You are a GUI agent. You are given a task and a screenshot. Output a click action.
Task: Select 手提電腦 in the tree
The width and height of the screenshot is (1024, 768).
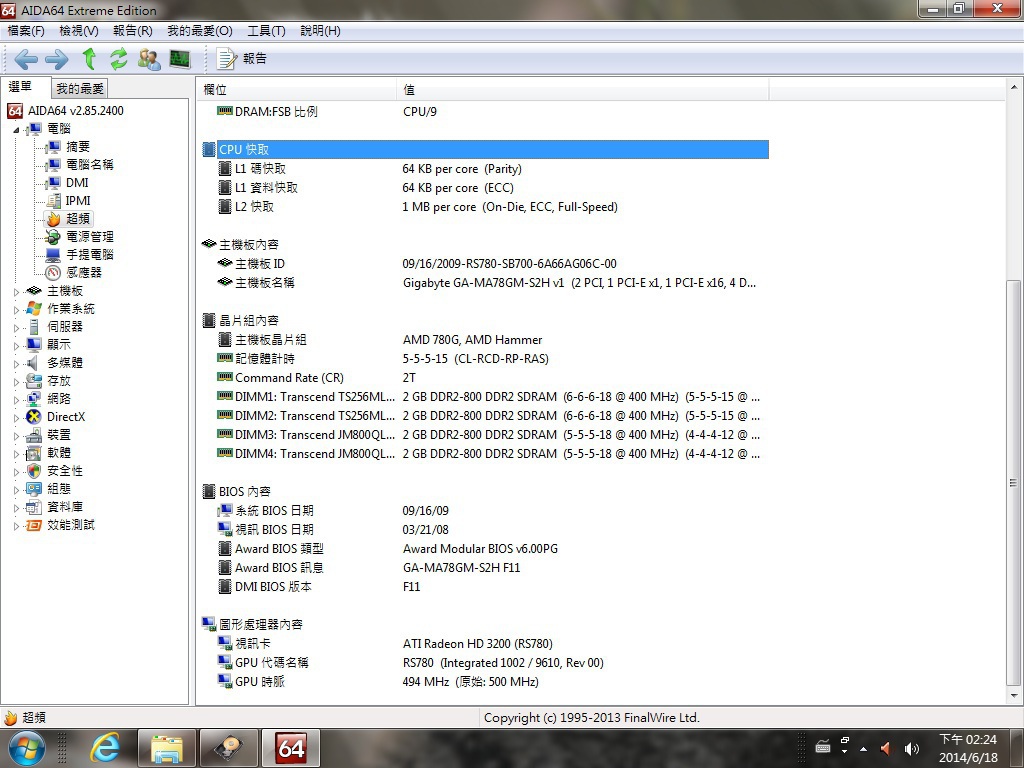[x=89, y=255]
